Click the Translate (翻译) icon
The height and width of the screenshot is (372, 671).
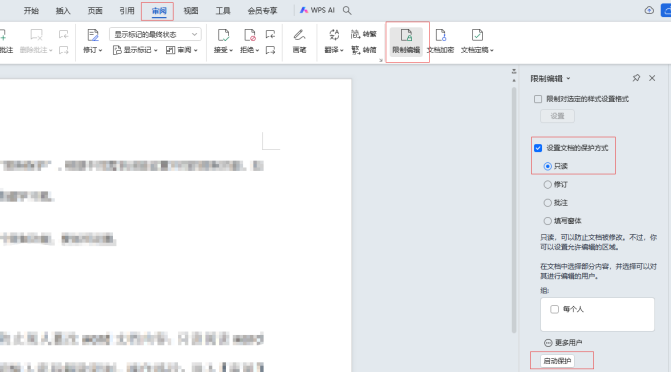tap(334, 35)
